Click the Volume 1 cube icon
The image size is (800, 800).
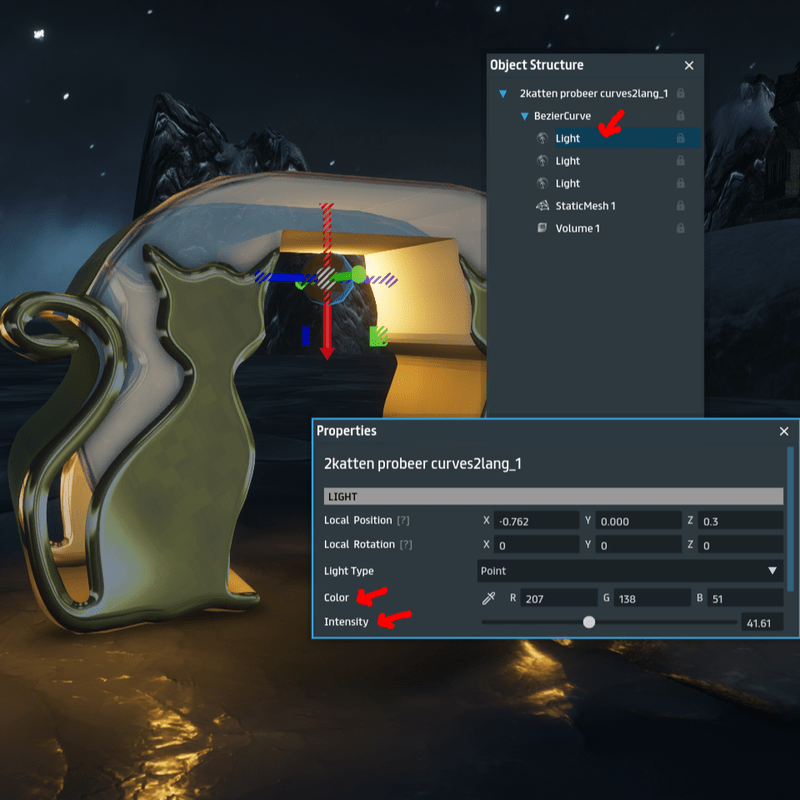click(542, 228)
